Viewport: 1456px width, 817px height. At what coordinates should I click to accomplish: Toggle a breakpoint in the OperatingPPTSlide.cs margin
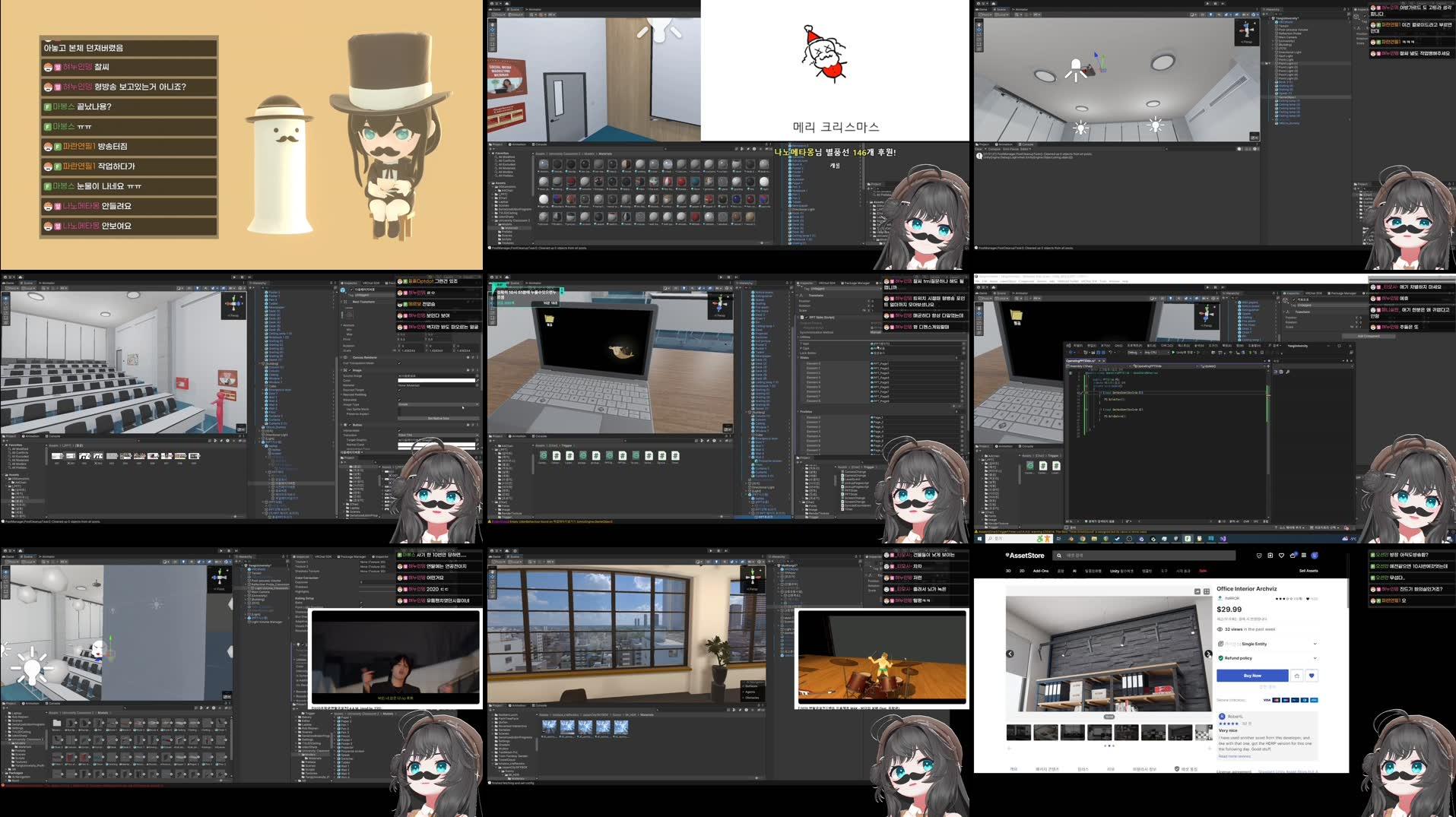[x=1071, y=392]
